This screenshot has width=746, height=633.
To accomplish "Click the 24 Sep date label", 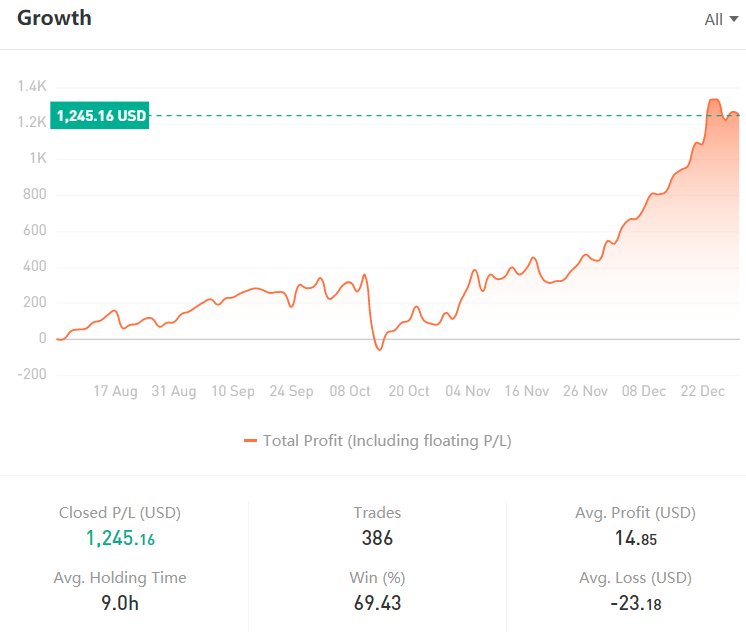I will click(292, 391).
